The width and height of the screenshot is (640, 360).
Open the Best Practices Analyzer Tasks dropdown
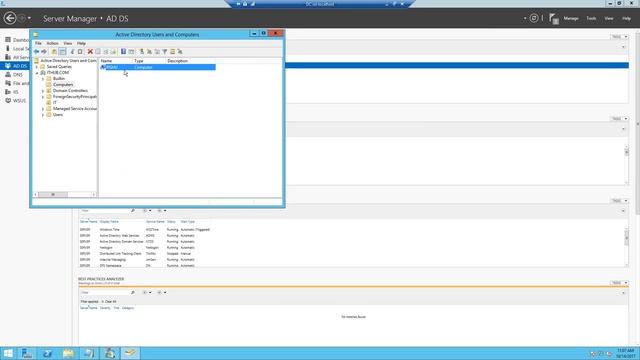(x=619, y=283)
